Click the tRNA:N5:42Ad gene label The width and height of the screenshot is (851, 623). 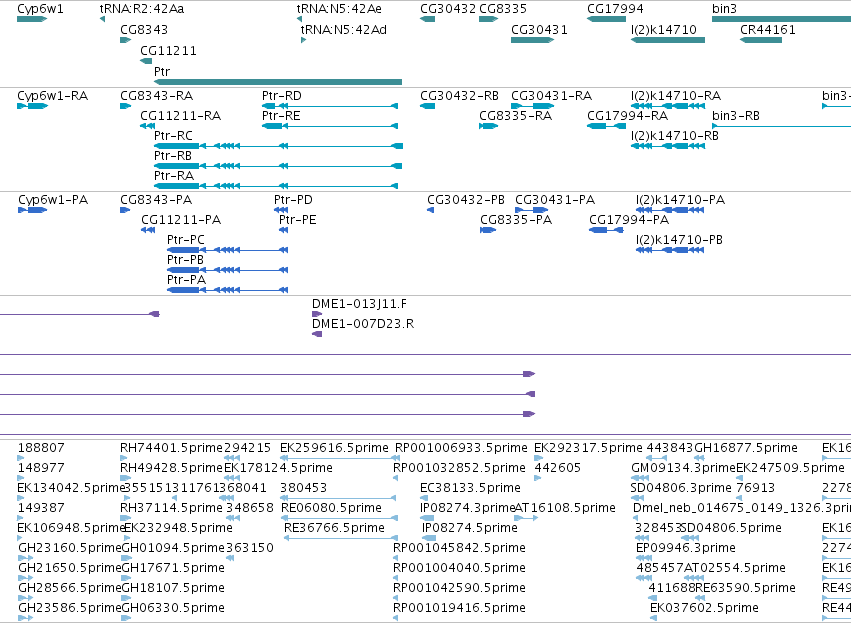tap(344, 29)
